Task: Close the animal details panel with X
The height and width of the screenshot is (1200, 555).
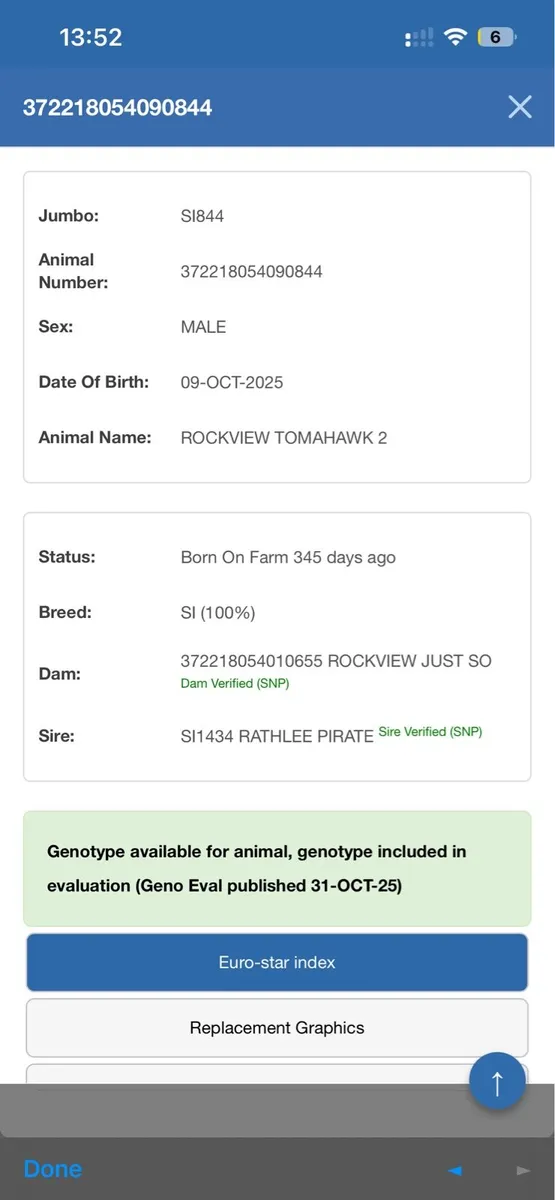Action: click(519, 107)
